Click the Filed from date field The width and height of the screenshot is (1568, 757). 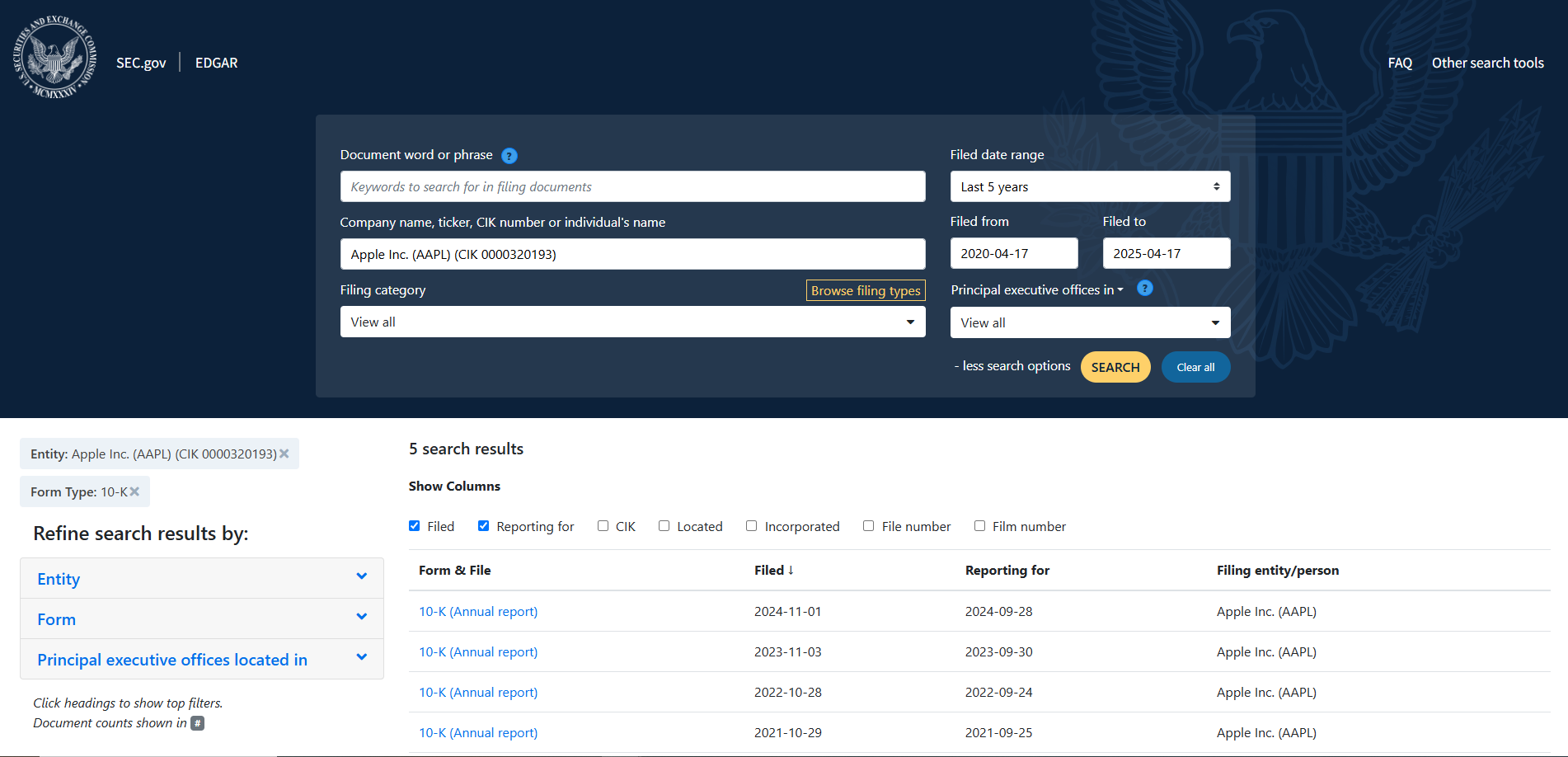coord(1014,253)
